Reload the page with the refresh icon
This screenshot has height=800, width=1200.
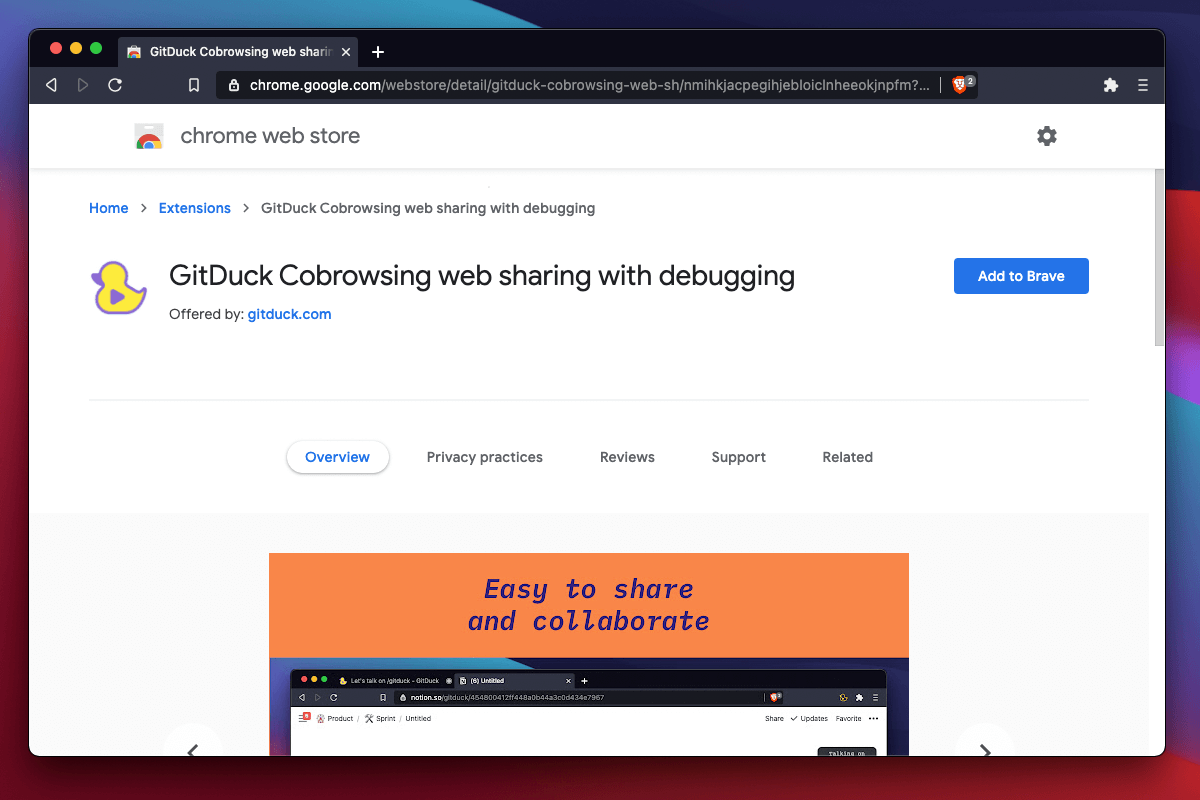coord(115,85)
